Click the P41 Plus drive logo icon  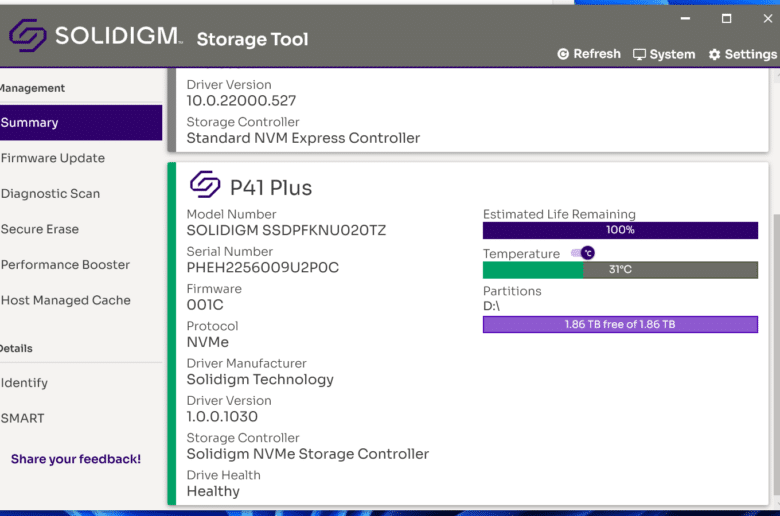(205, 184)
